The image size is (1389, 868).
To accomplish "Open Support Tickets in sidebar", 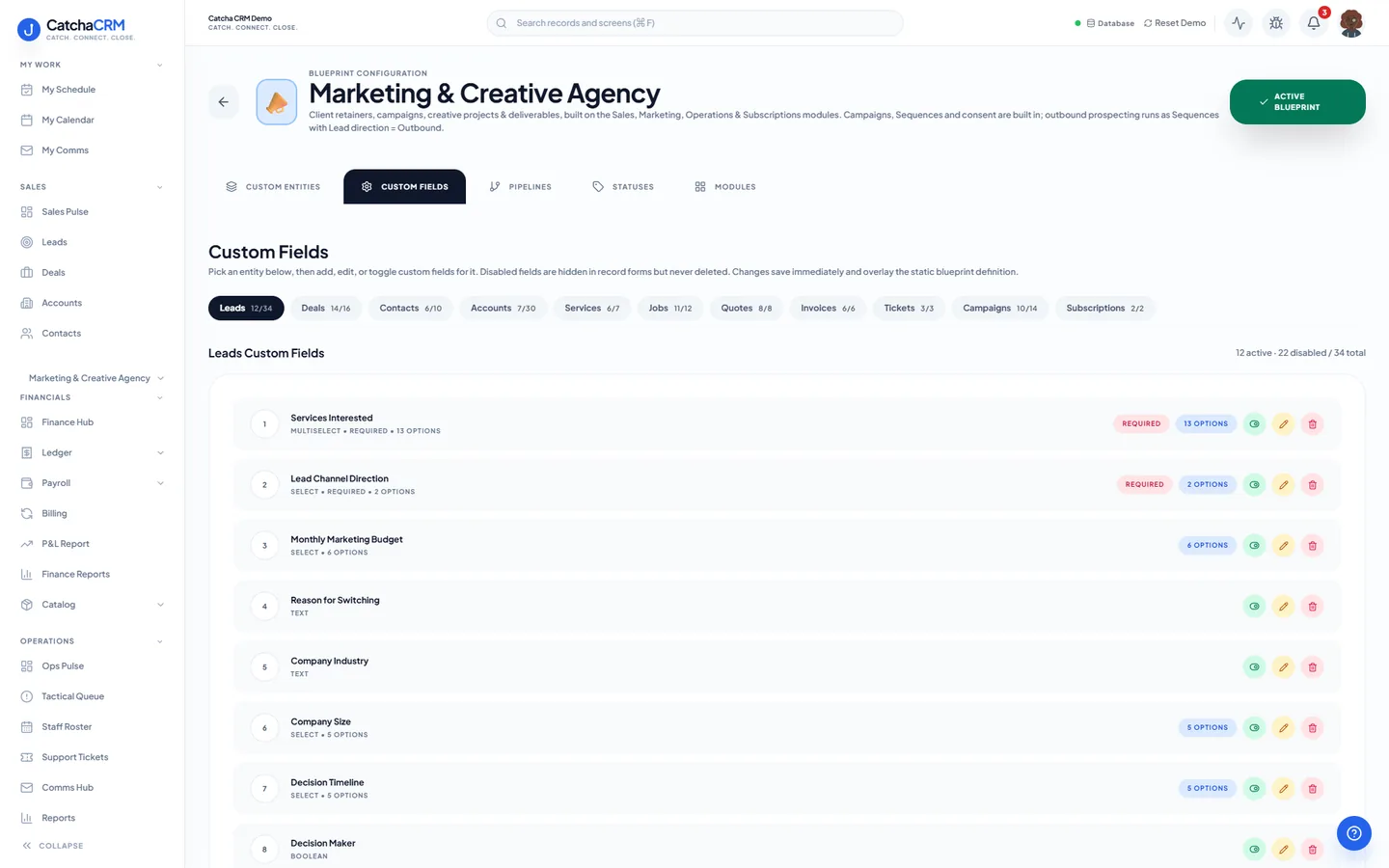I will [x=74, y=757].
